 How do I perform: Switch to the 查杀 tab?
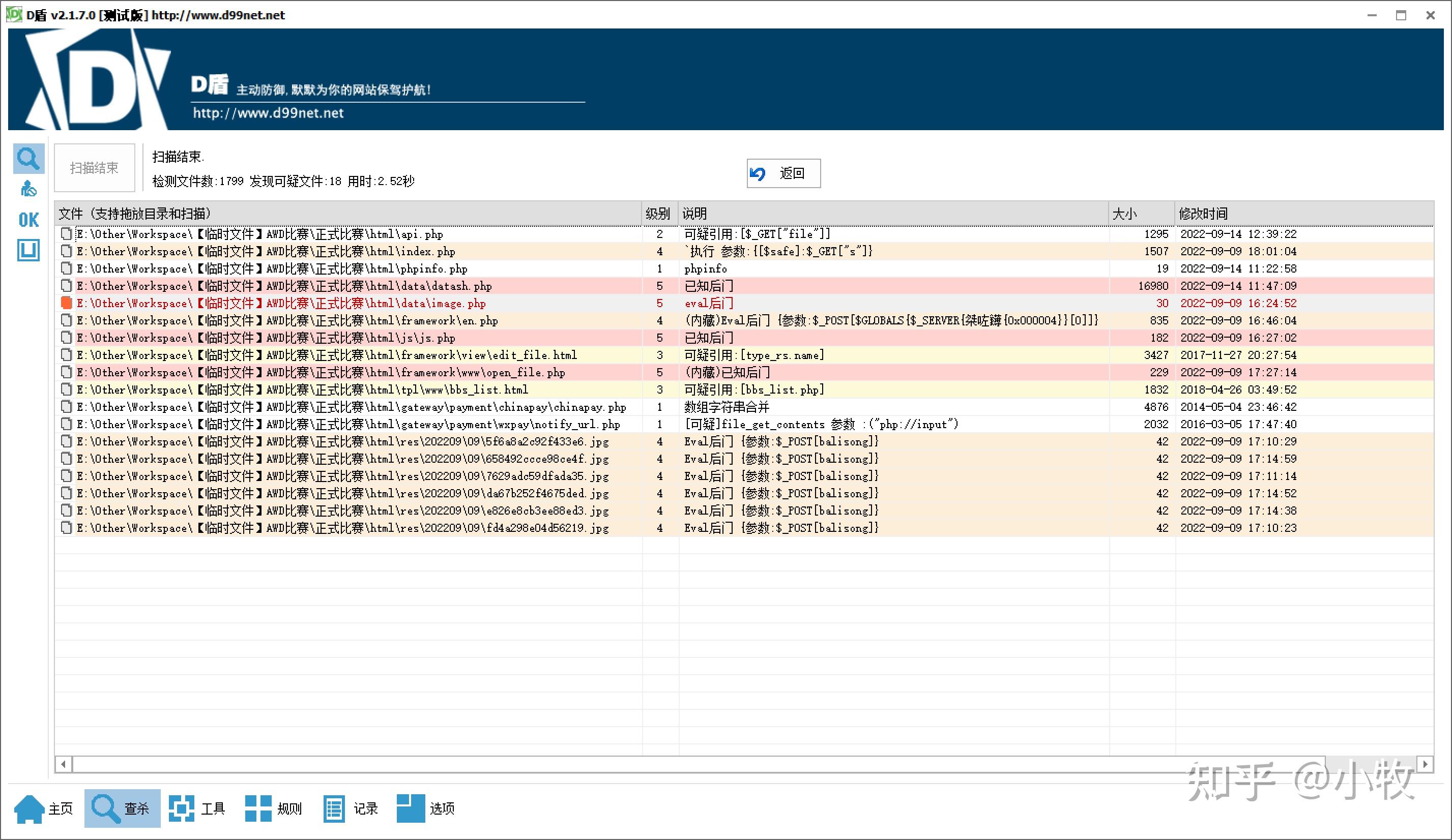click(x=122, y=808)
